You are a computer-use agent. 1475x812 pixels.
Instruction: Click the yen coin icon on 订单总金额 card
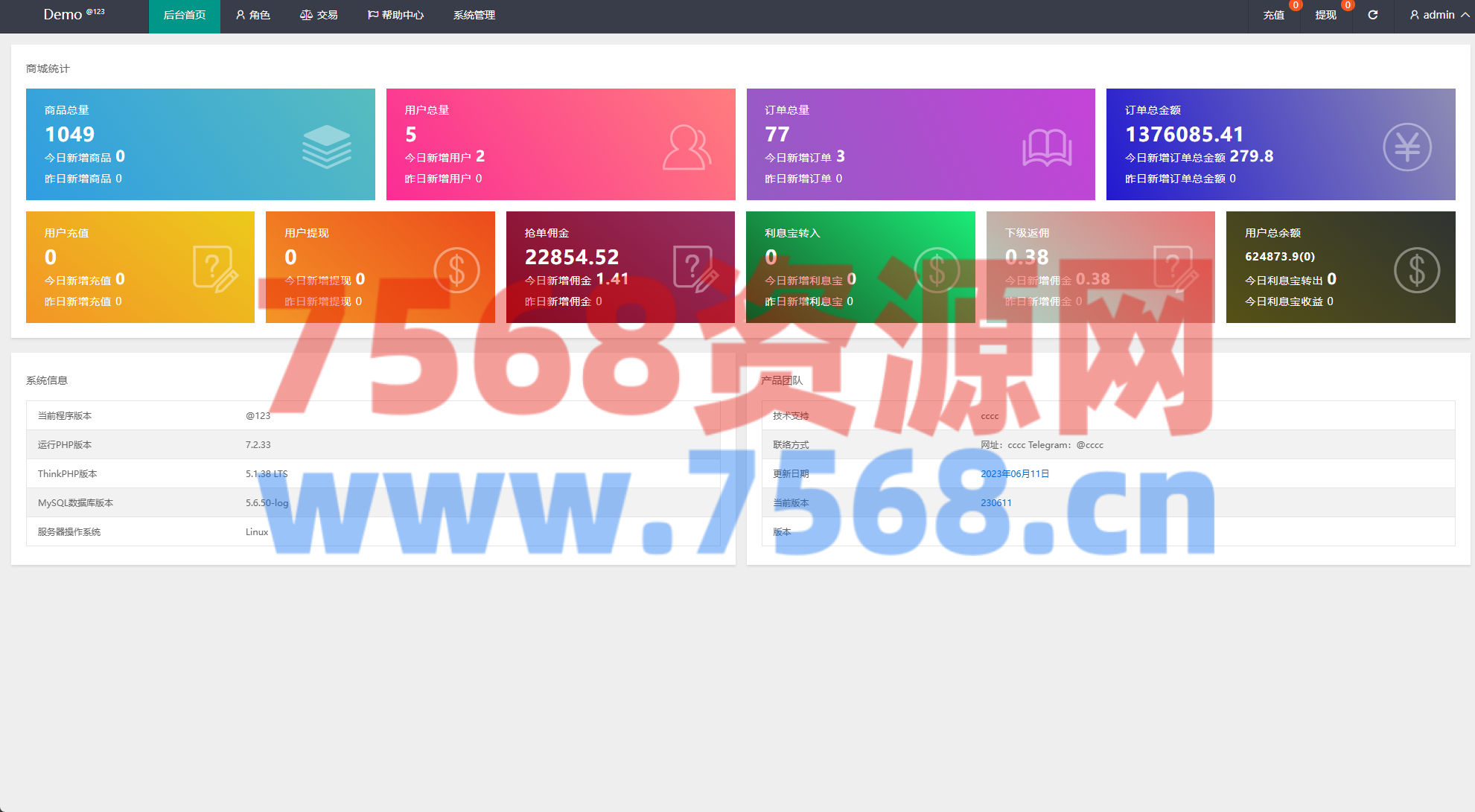(1406, 147)
